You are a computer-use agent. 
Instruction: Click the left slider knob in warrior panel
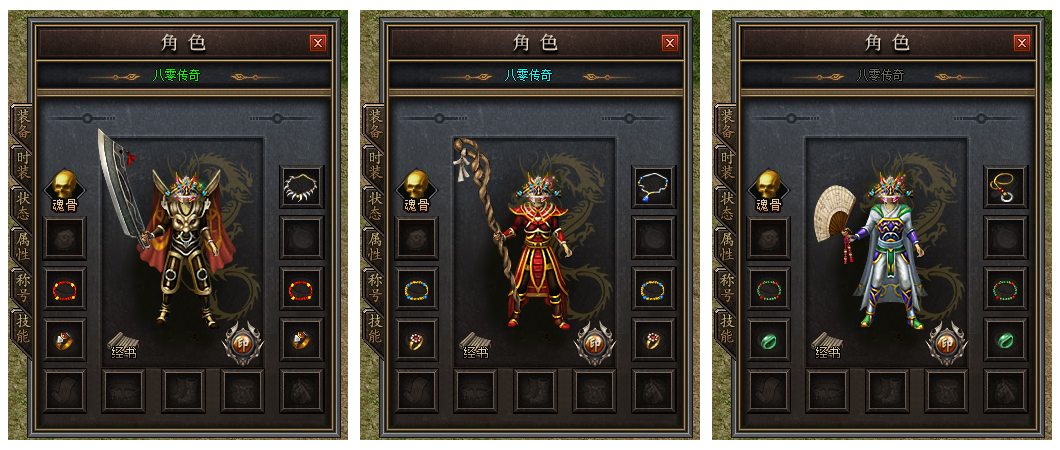pyautogui.click(x=87, y=118)
